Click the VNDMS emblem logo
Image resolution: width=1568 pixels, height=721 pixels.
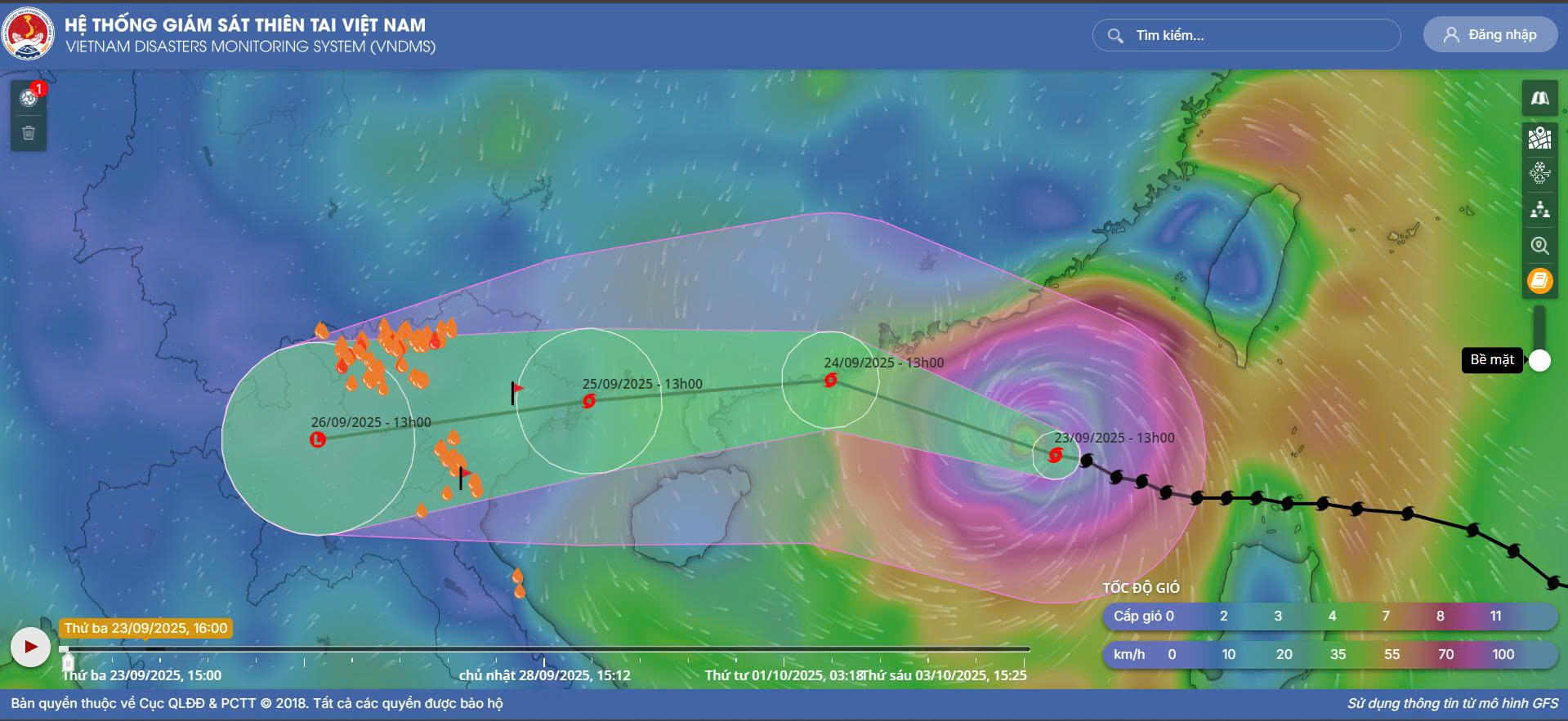pyautogui.click(x=28, y=34)
